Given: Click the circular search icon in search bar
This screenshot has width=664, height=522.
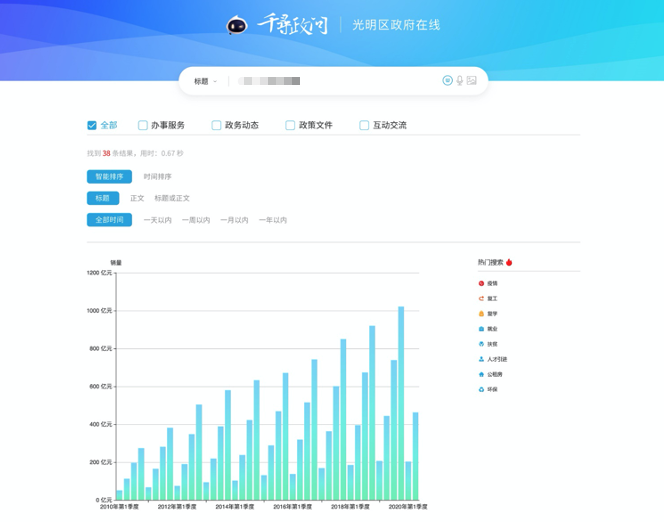Looking at the screenshot, I should click(447, 81).
